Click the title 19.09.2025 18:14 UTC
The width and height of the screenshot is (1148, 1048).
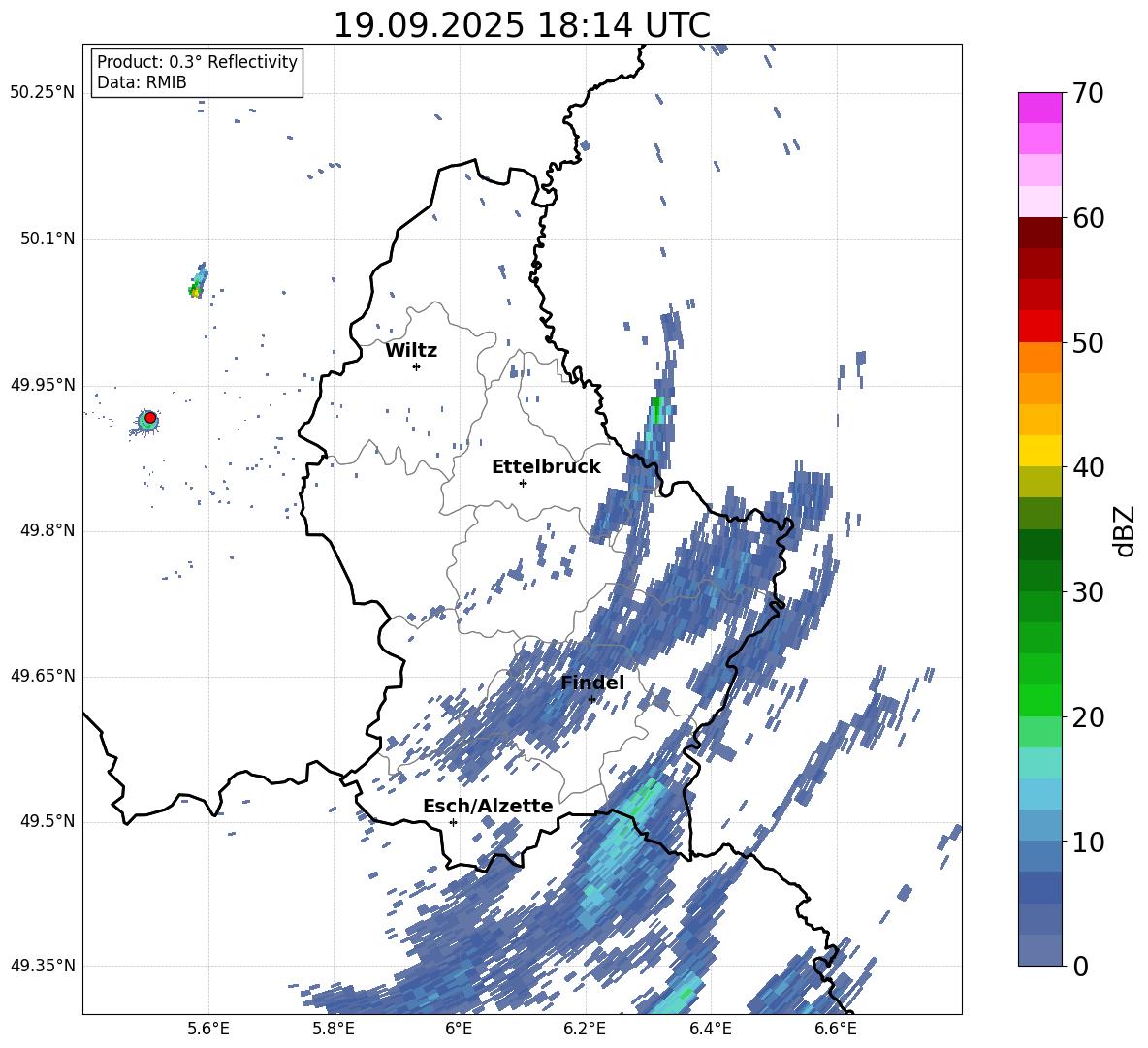[522, 25]
